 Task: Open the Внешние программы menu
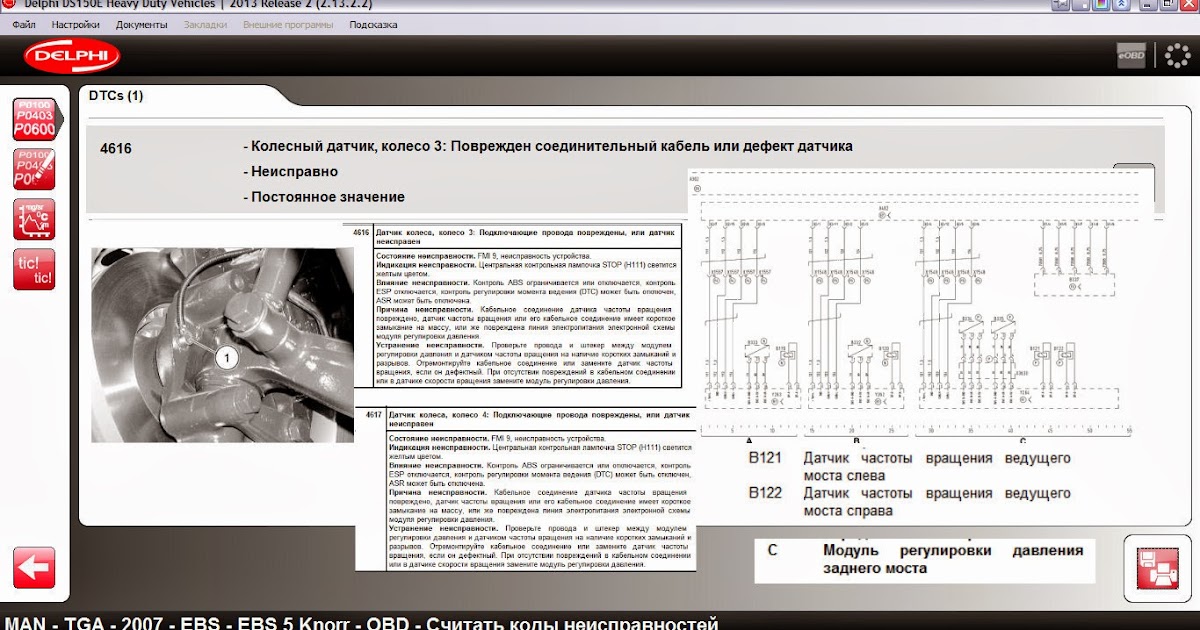click(288, 24)
